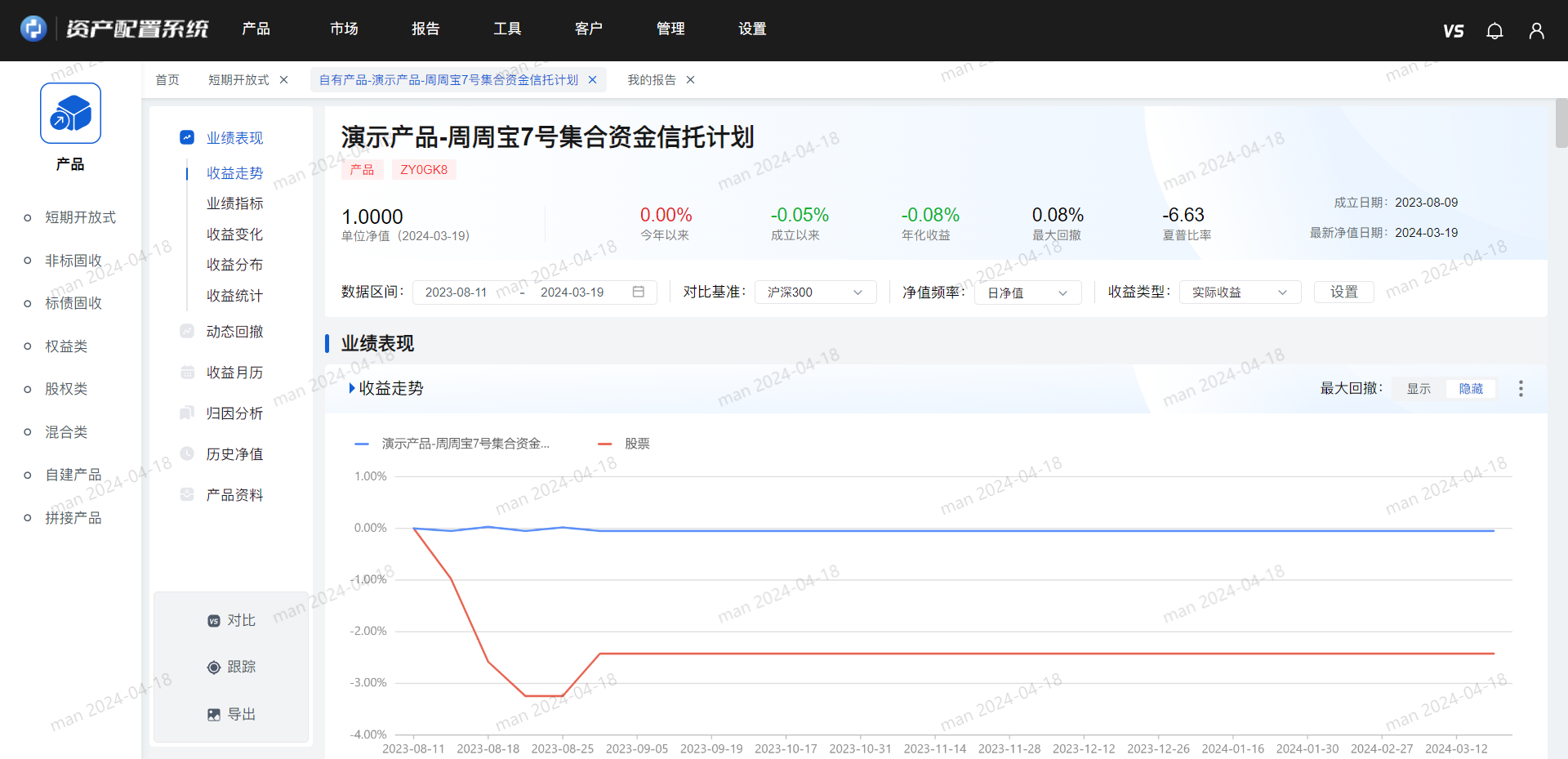Click the ZY0GK8 product code tag
The image size is (1568, 759).
pyautogui.click(x=424, y=170)
